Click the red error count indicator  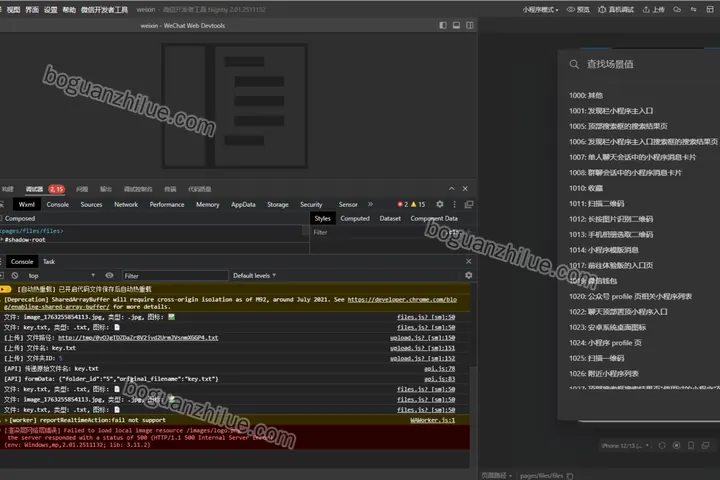tap(403, 204)
